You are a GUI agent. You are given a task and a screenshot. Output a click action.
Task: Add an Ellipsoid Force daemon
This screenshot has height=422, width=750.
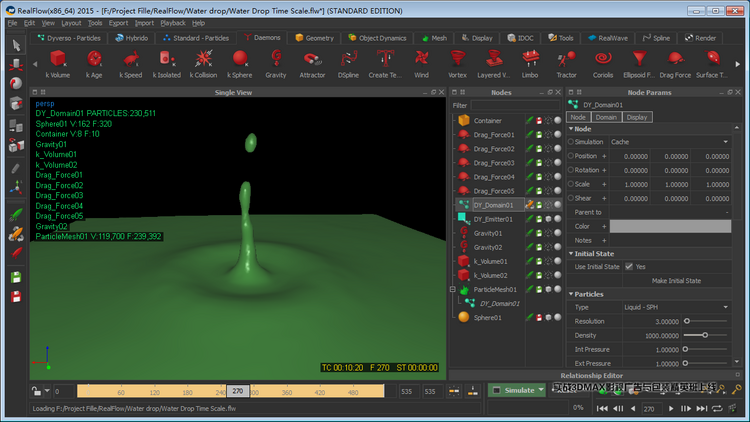(639, 64)
